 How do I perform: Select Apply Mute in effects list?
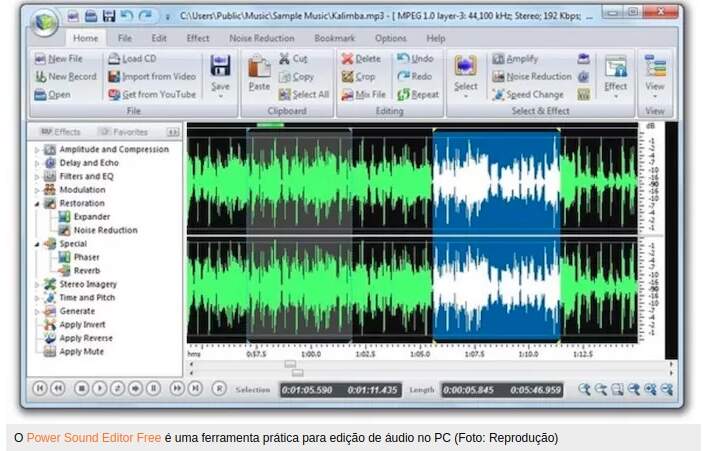point(82,351)
